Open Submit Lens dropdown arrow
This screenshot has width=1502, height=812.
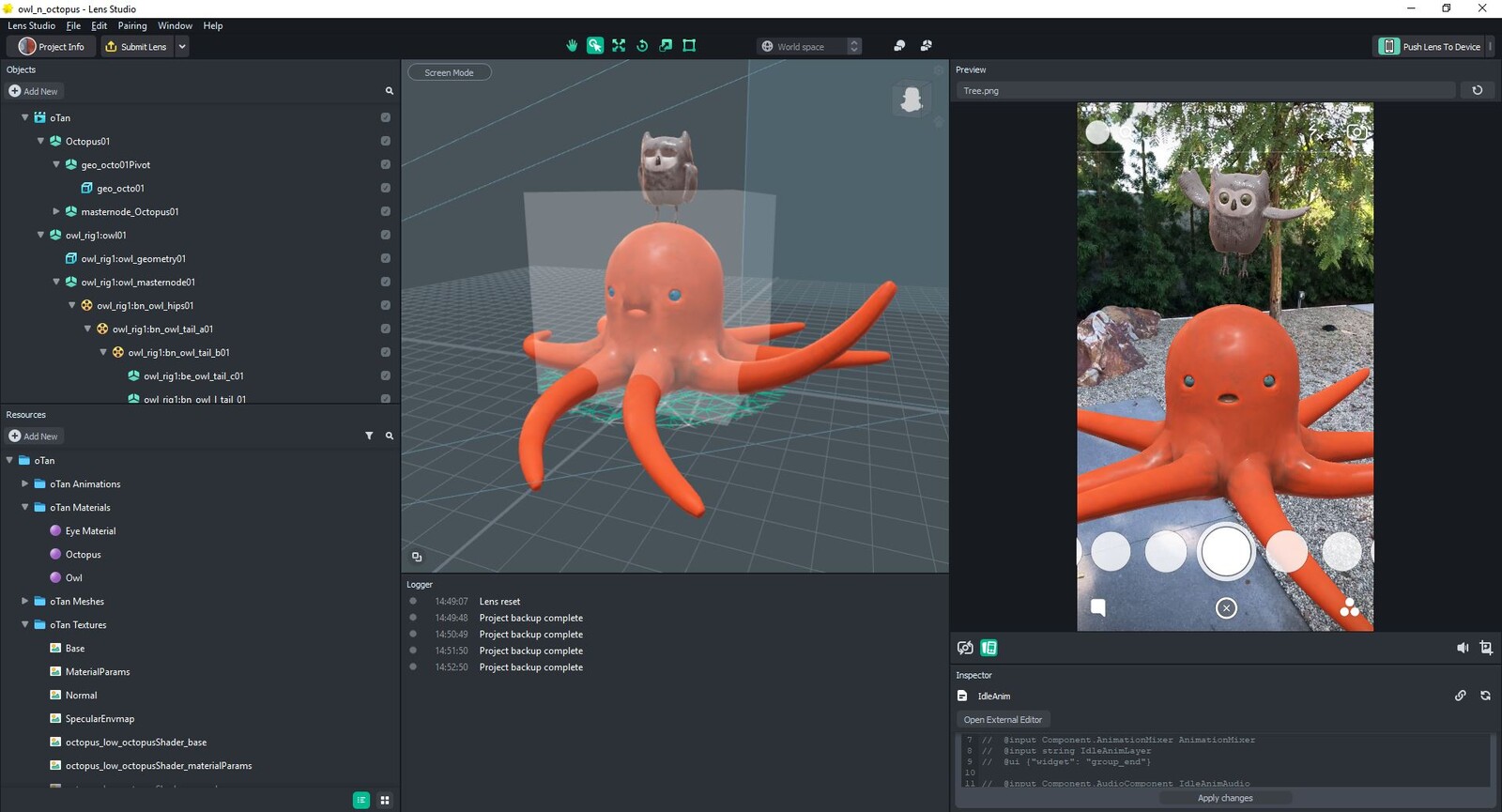coord(182,46)
